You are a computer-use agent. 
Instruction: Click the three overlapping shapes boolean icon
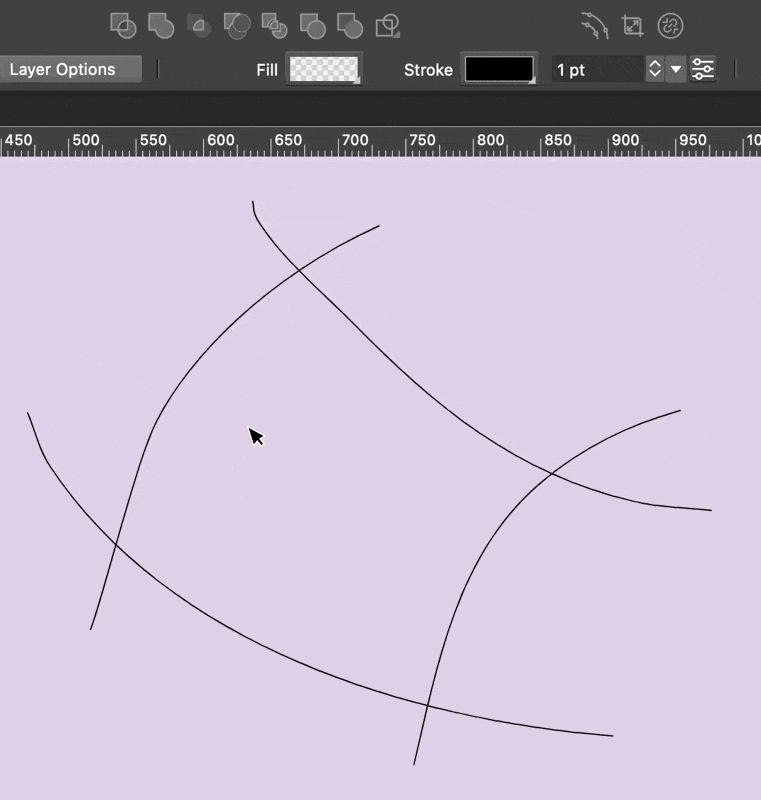point(237,26)
